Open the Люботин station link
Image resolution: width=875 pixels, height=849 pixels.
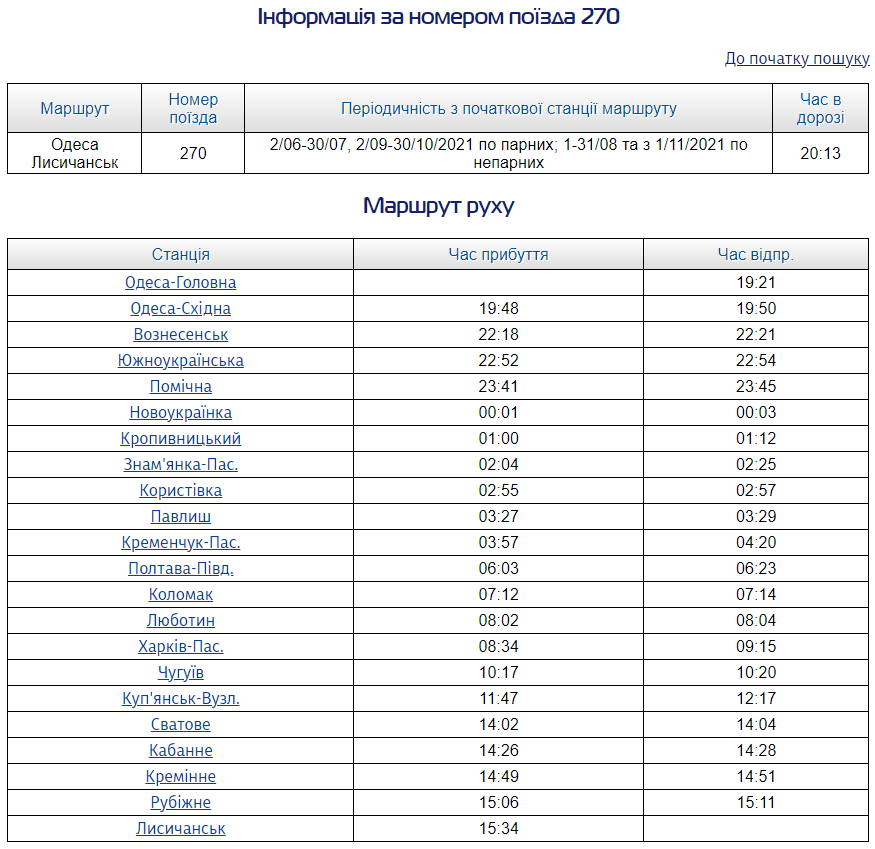[181, 621]
